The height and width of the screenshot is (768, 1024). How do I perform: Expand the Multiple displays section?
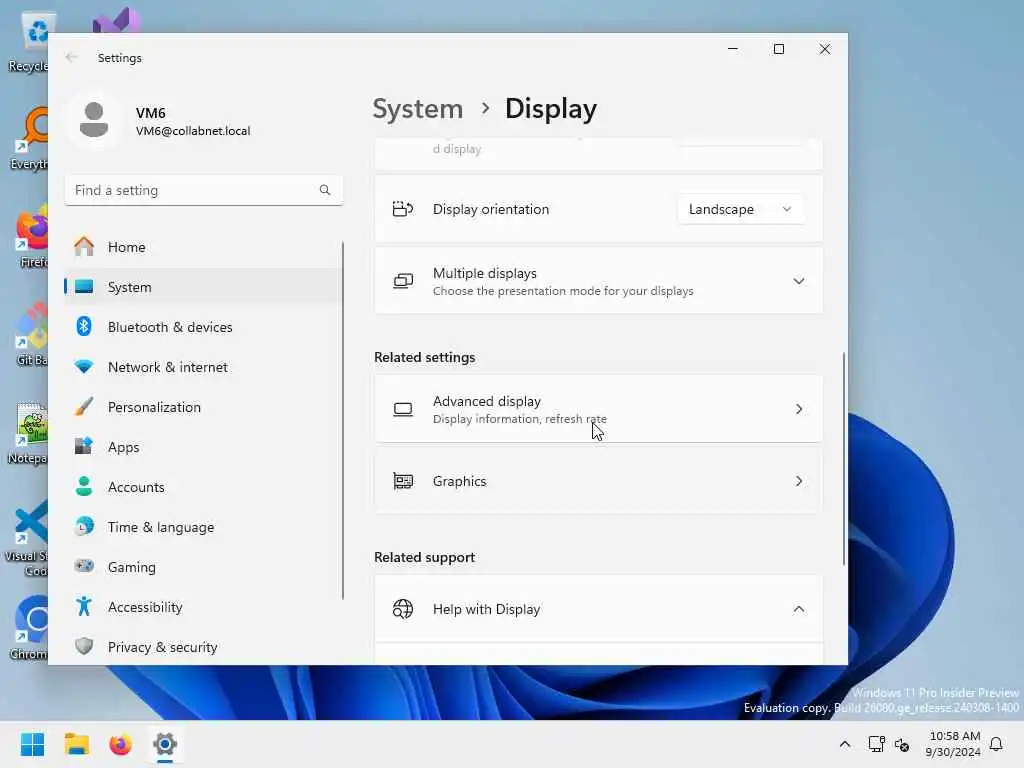(598, 281)
